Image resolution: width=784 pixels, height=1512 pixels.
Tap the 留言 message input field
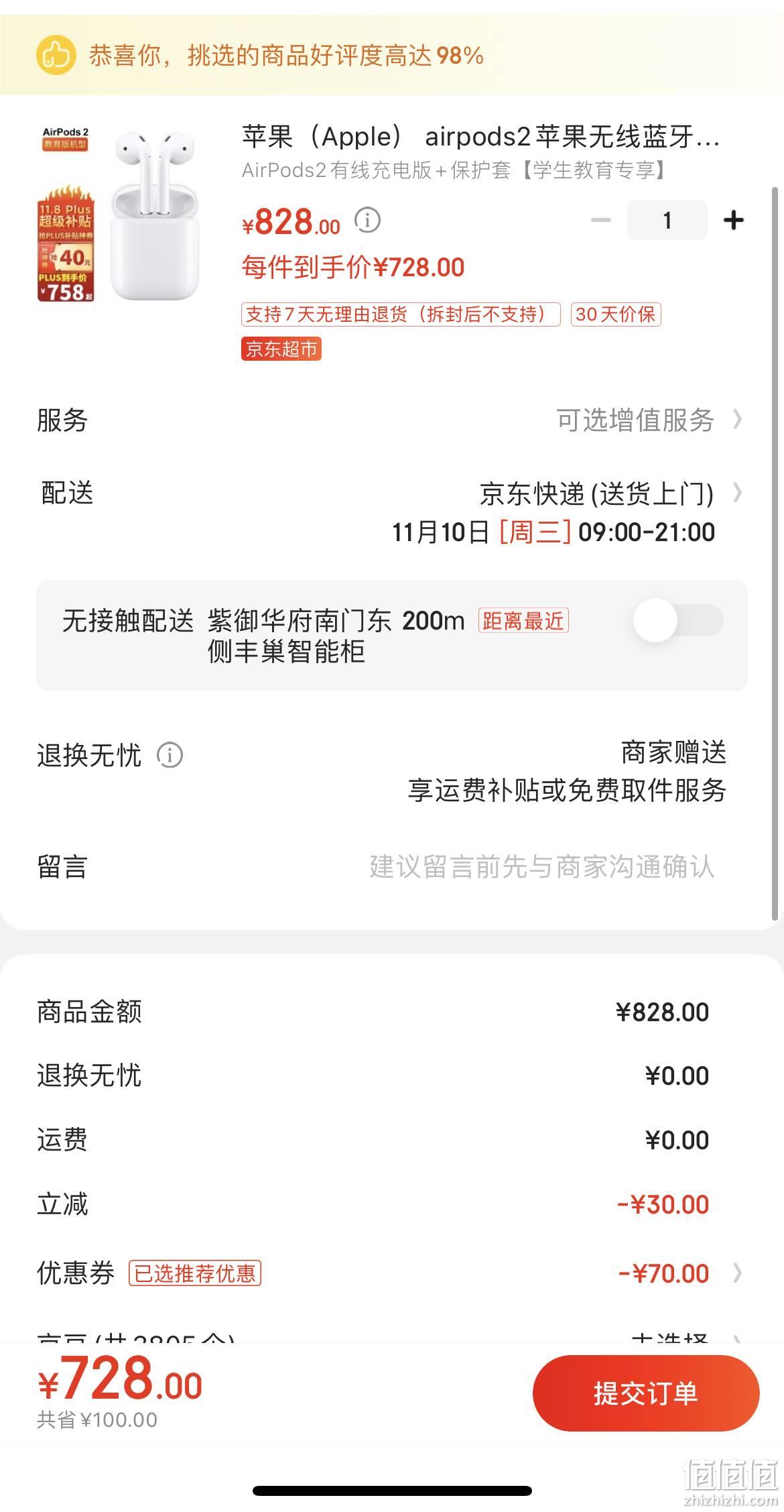click(x=541, y=866)
